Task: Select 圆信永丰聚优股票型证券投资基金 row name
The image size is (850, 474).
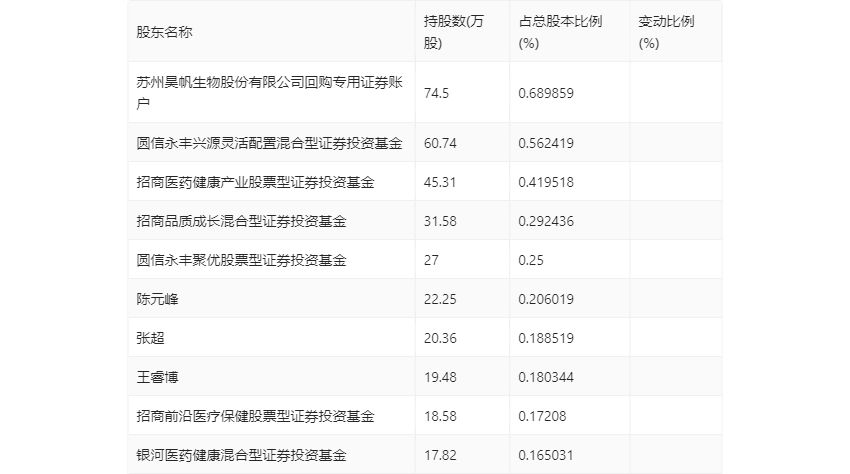Action: [241, 260]
